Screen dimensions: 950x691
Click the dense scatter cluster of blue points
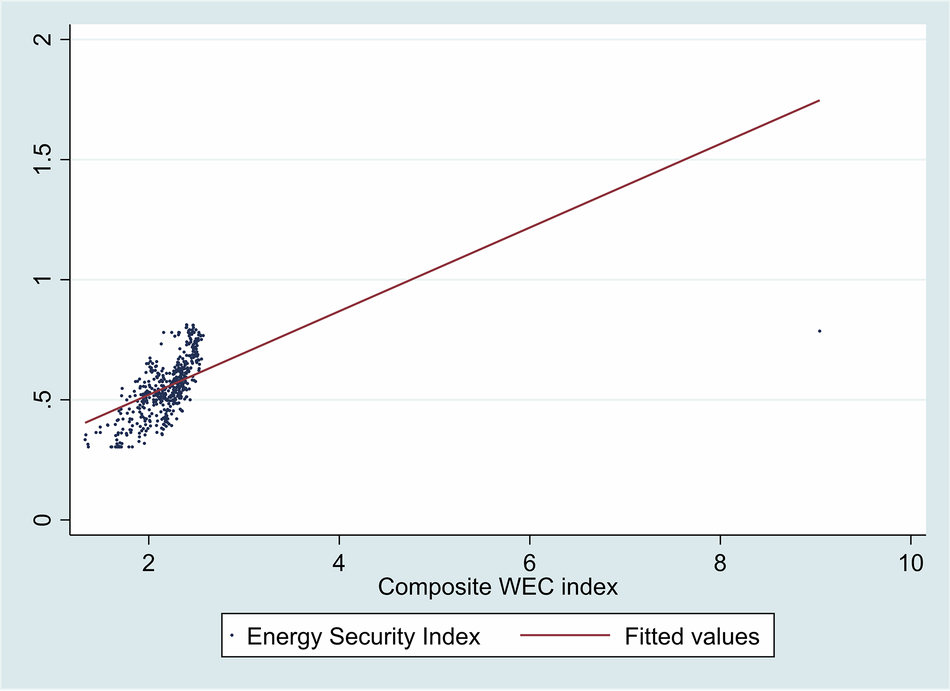point(170,390)
